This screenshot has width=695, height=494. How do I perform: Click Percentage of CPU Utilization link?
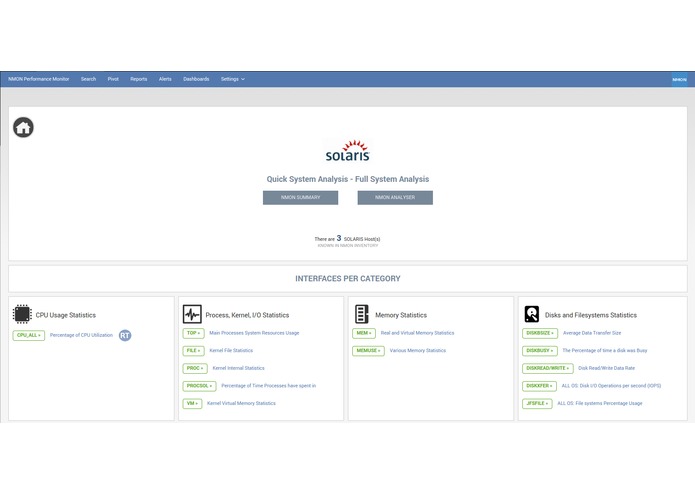[x=82, y=335]
